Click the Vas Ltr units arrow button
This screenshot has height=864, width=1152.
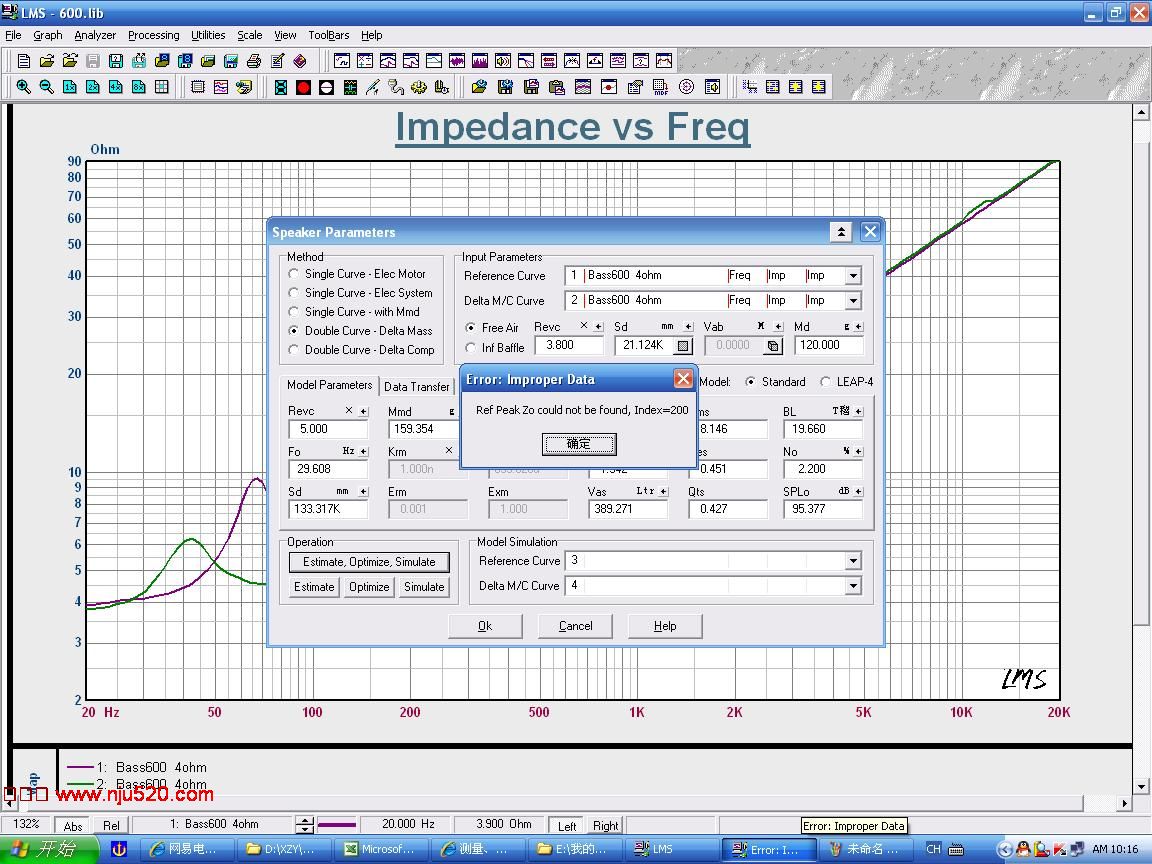663,491
